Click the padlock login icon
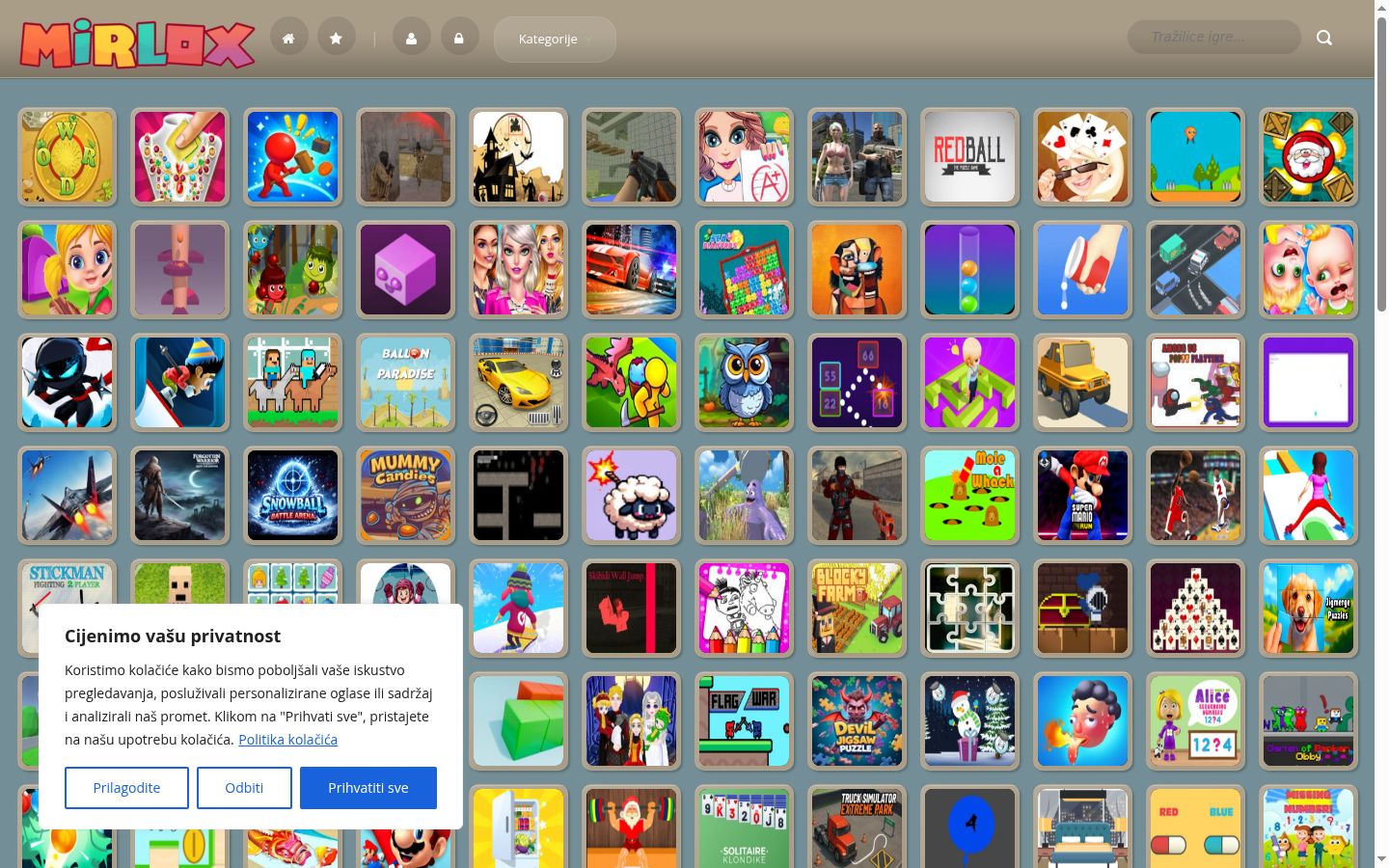 (459, 38)
